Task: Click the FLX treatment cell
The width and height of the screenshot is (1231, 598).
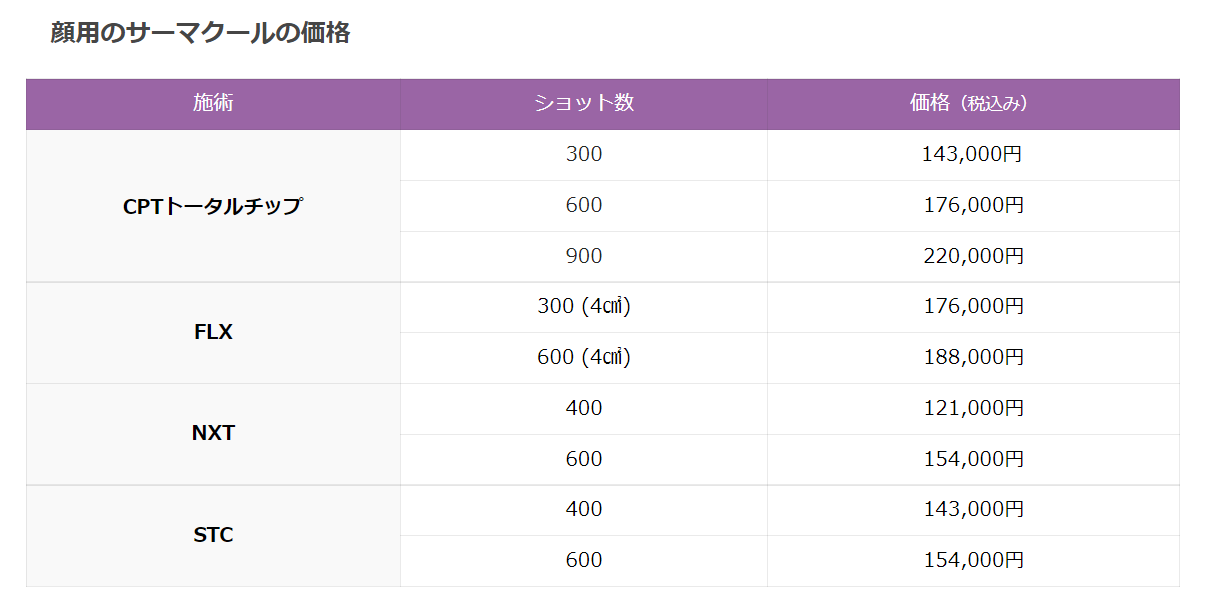Action: coord(213,333)
